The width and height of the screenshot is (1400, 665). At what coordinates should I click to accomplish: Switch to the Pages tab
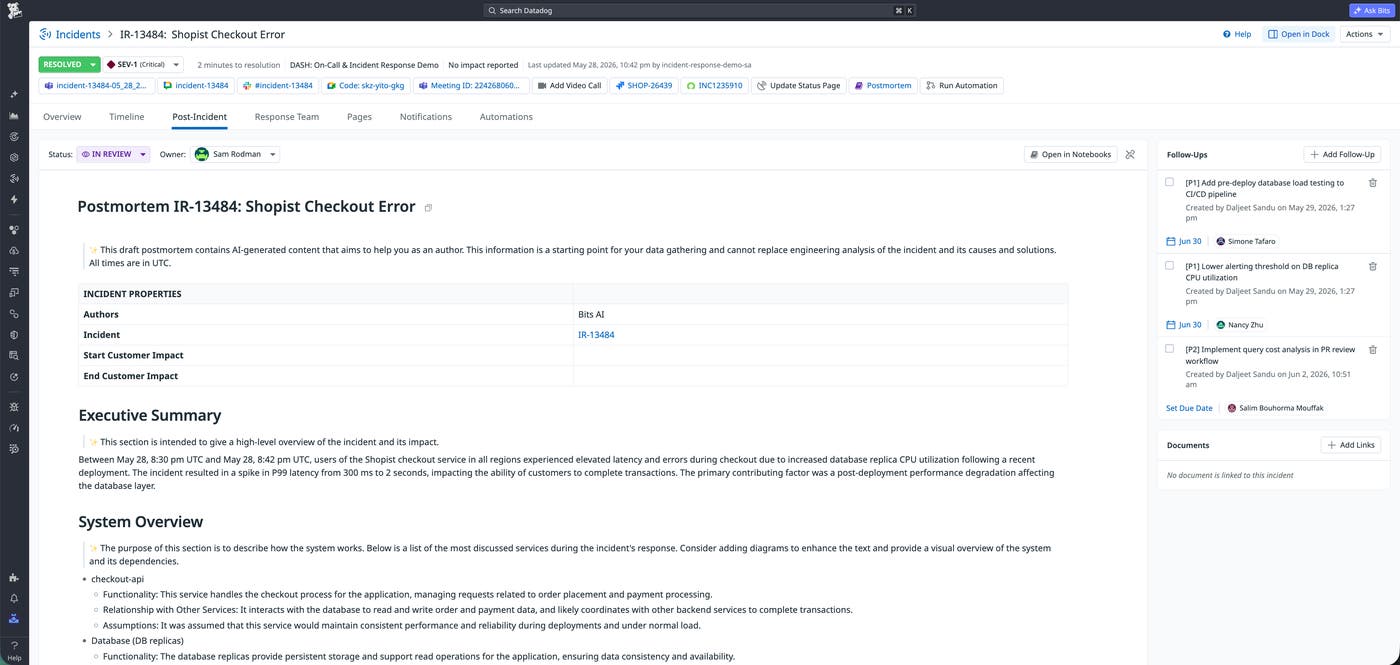coord(359,117)
